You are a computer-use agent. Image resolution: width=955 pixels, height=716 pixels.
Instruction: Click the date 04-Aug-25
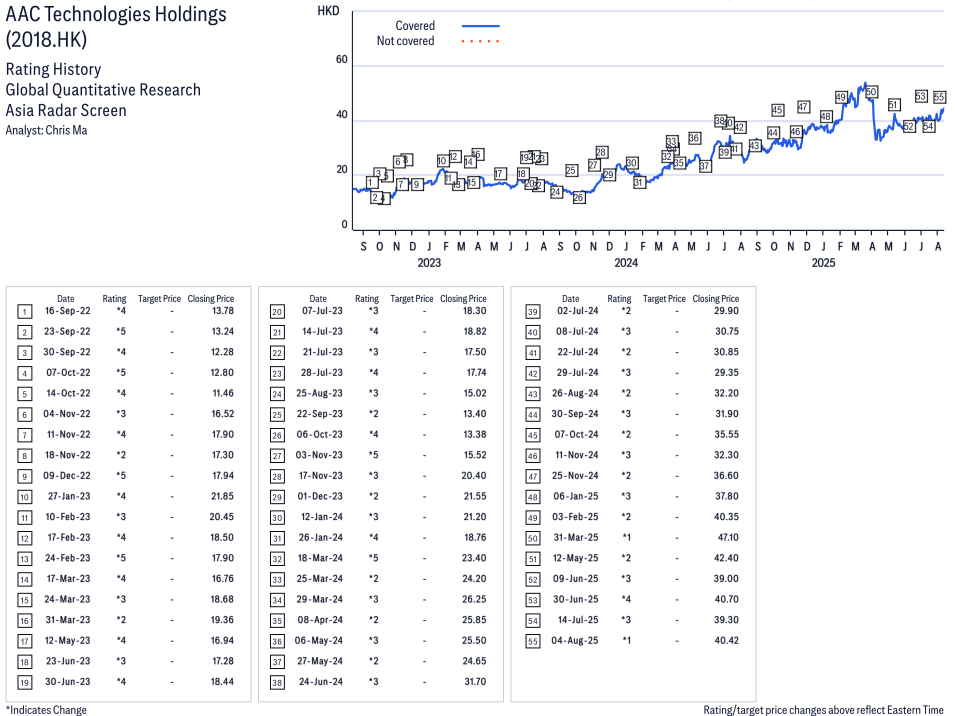(574, 641)
